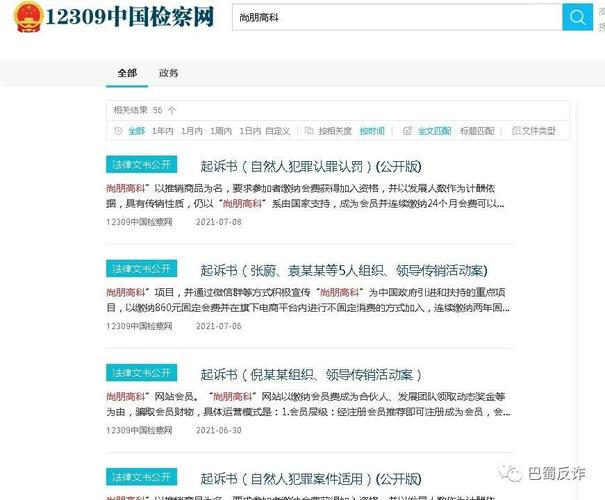Sort results by 按时间

point(372,131)
